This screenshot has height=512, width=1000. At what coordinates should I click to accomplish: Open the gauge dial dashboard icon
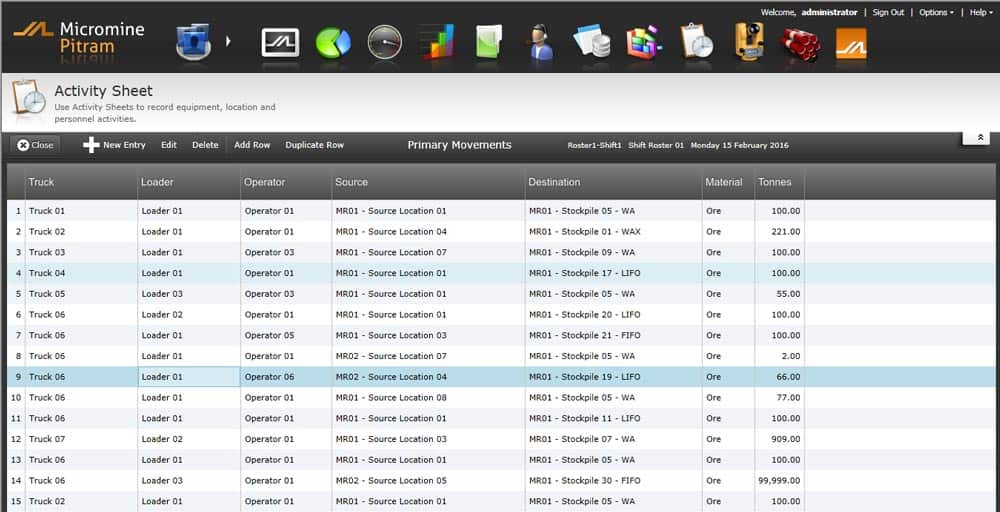pyautogui.click(x=385, y=42)
